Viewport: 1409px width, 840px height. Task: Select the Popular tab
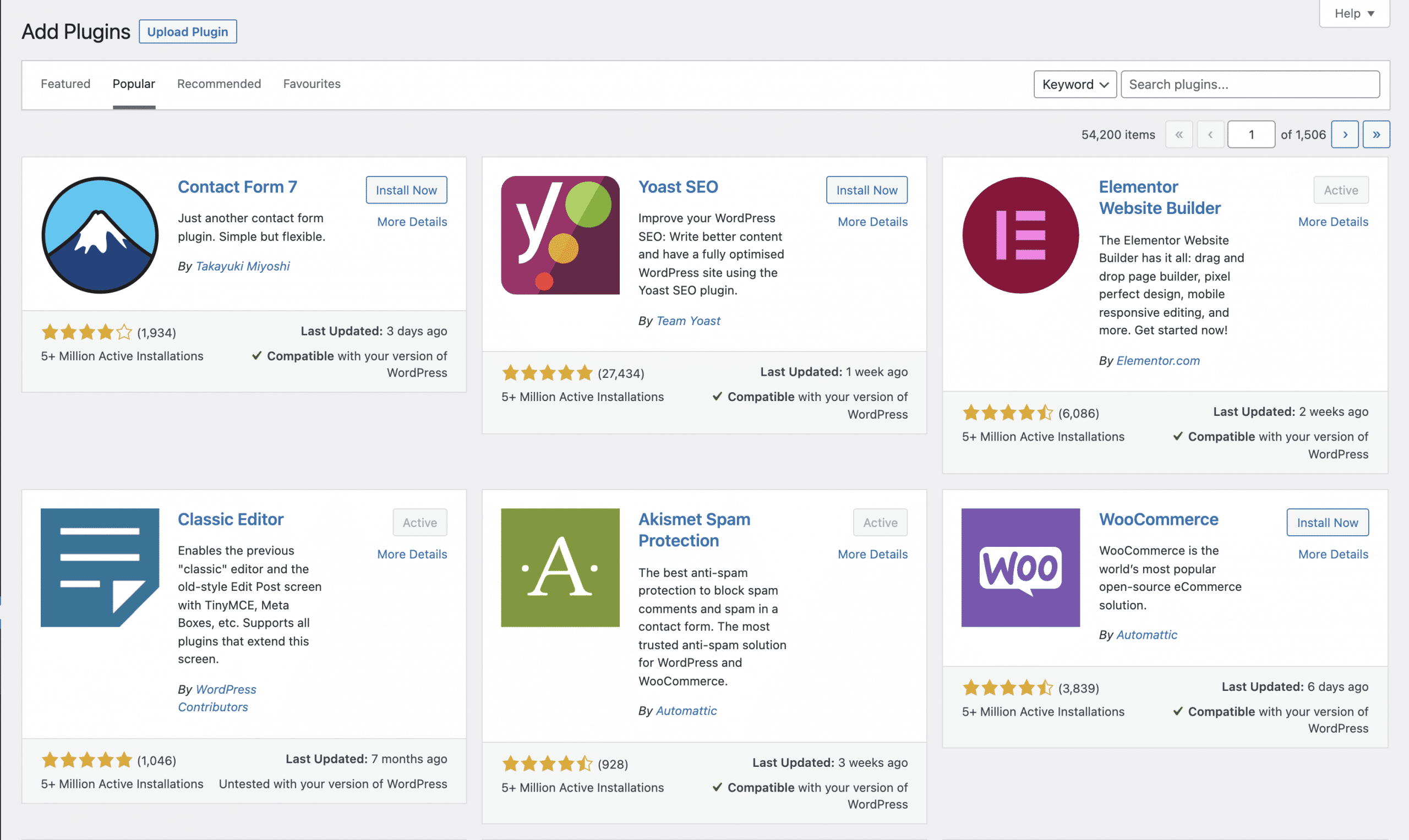[134, 84]
